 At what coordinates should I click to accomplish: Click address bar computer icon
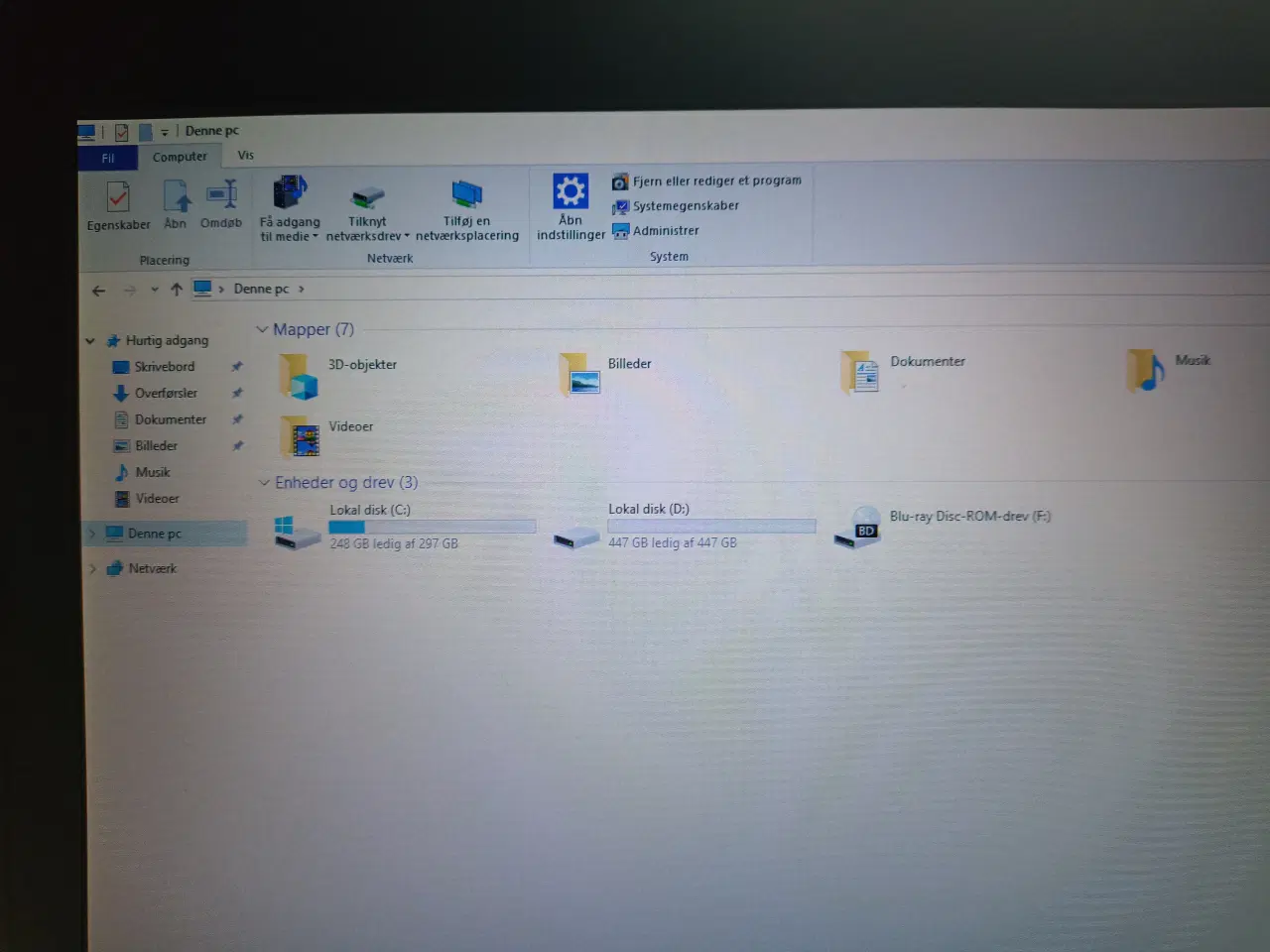[202, 289]
